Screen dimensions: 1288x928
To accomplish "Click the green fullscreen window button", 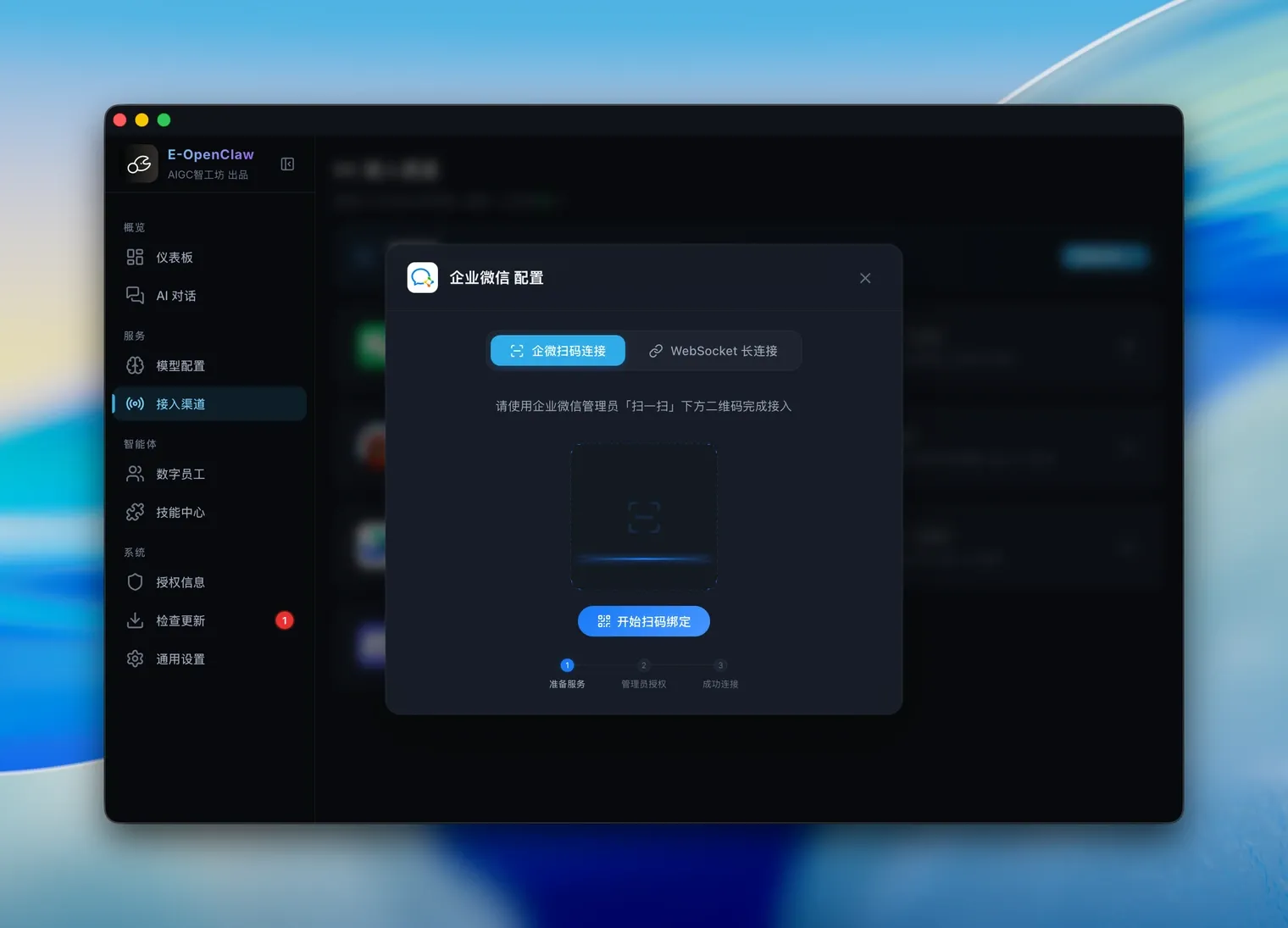I will [x=164, y=120].
